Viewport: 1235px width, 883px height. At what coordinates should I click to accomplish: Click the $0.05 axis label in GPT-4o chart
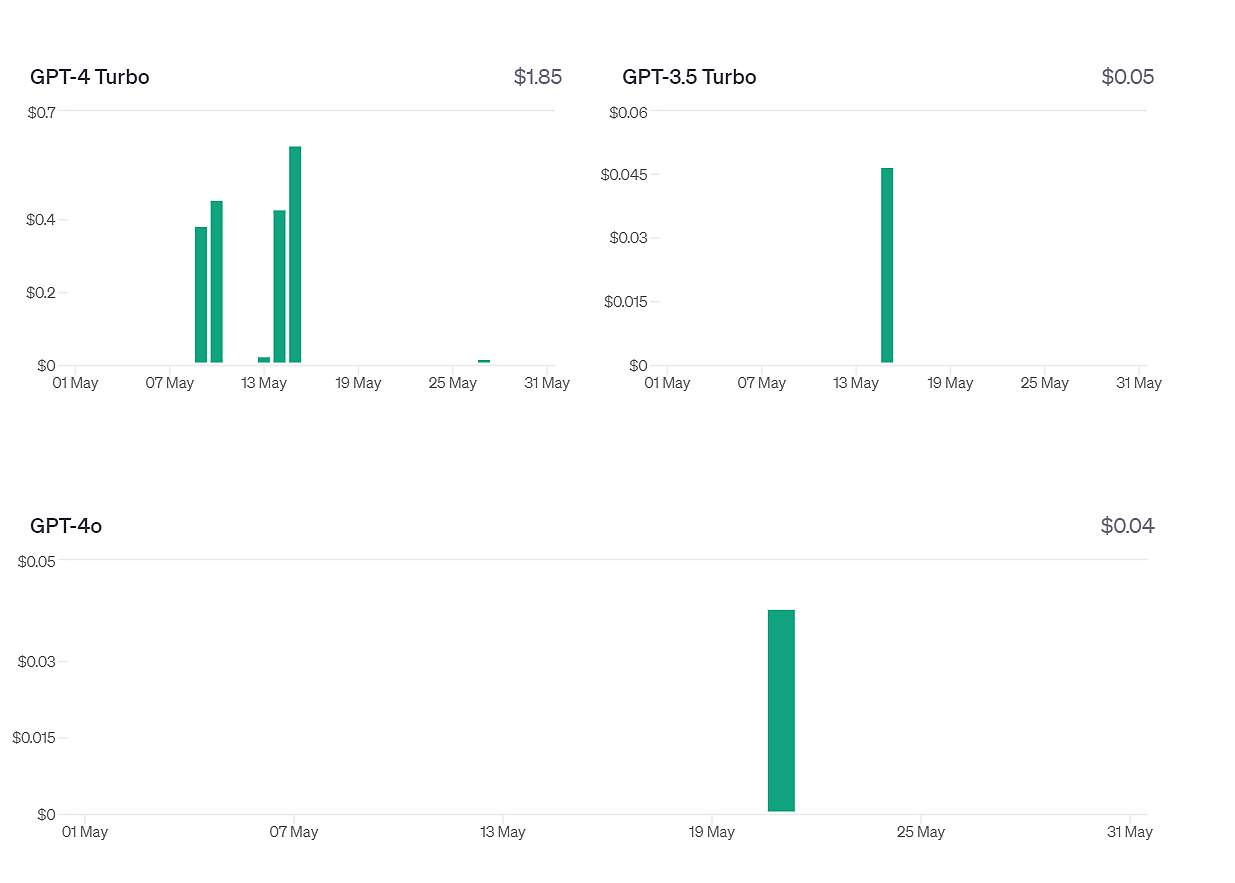click(x=36, y=561)
